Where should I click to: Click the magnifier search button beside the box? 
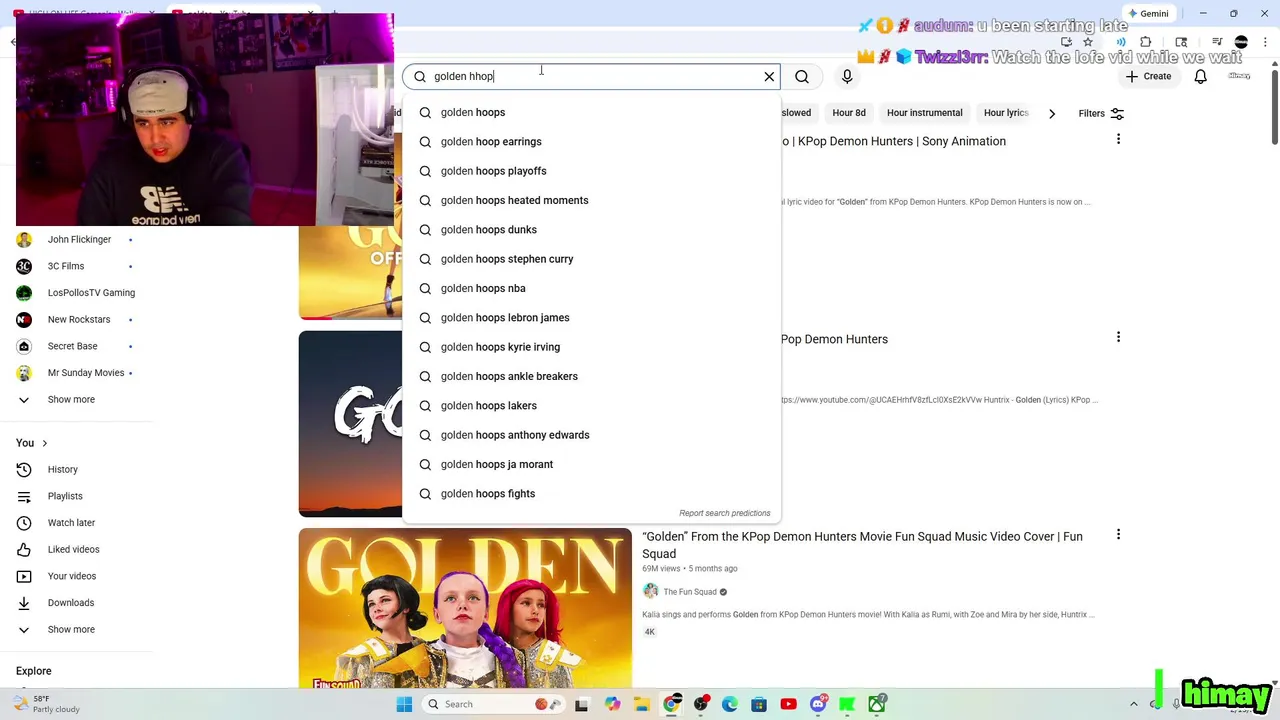click(802, 76)
